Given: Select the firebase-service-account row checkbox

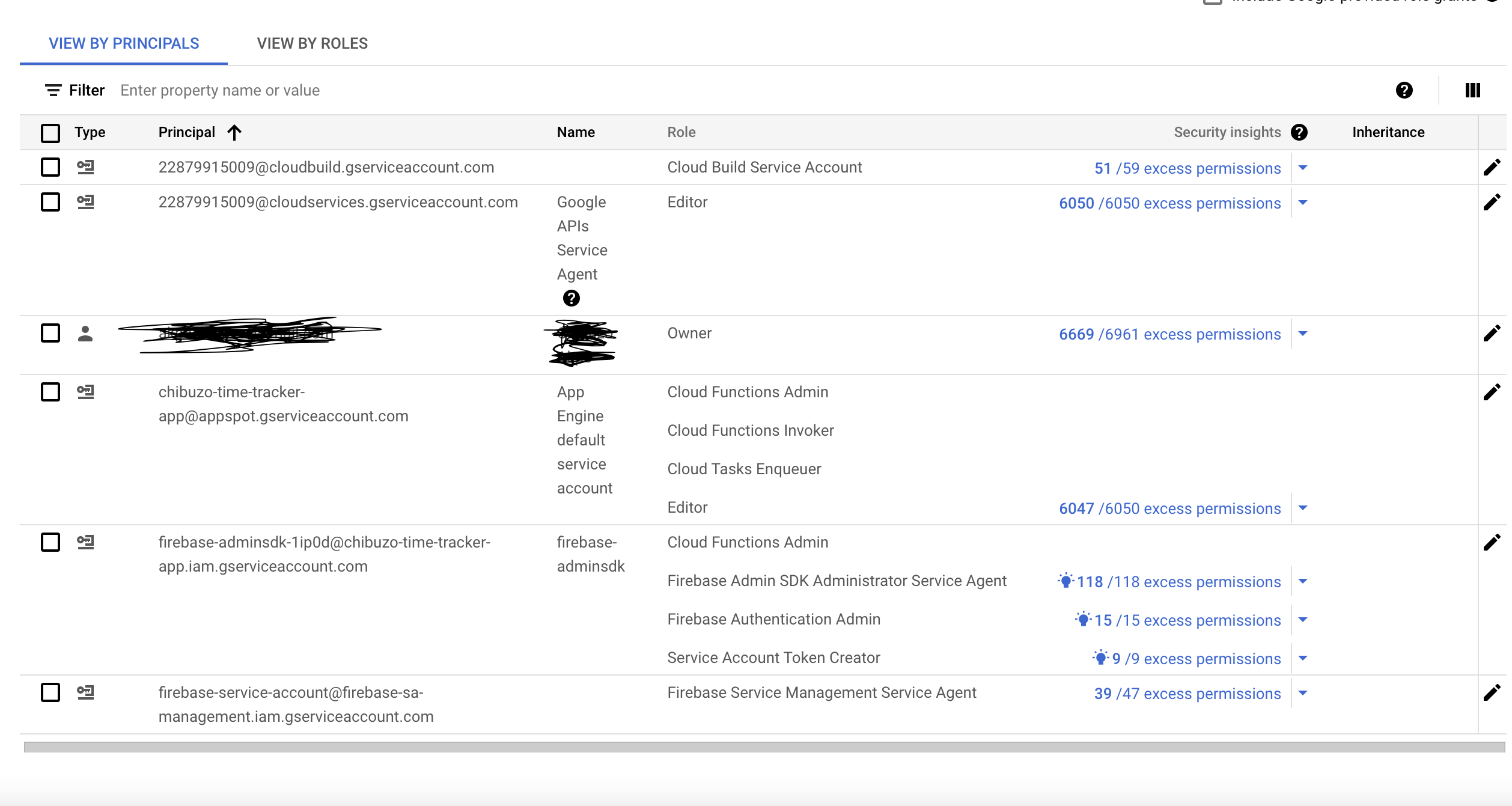Looking at the screenshot, I should [x=50, y=692].
